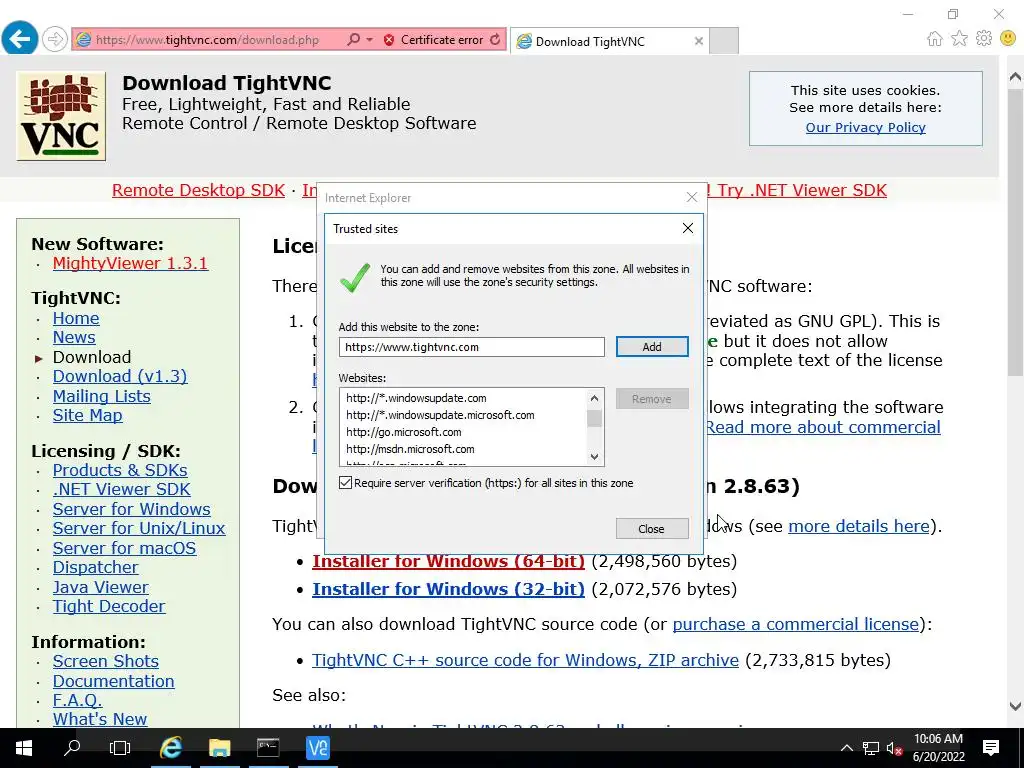The width and height of the screenshot is (1024, 768).
Task: Click the address bar search magnifier icon
Action: (353, 40)
